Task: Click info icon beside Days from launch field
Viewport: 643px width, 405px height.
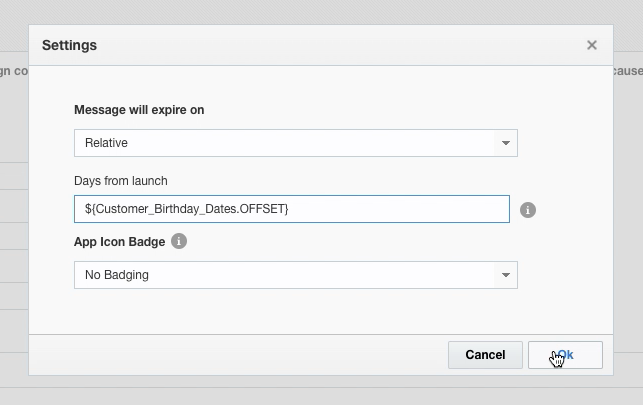Action: point(528,210)
